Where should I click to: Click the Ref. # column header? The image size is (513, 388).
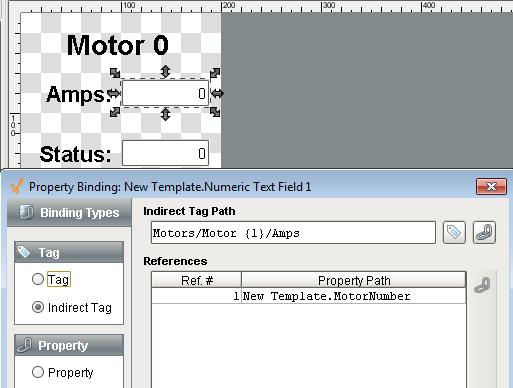coord(197,280)
